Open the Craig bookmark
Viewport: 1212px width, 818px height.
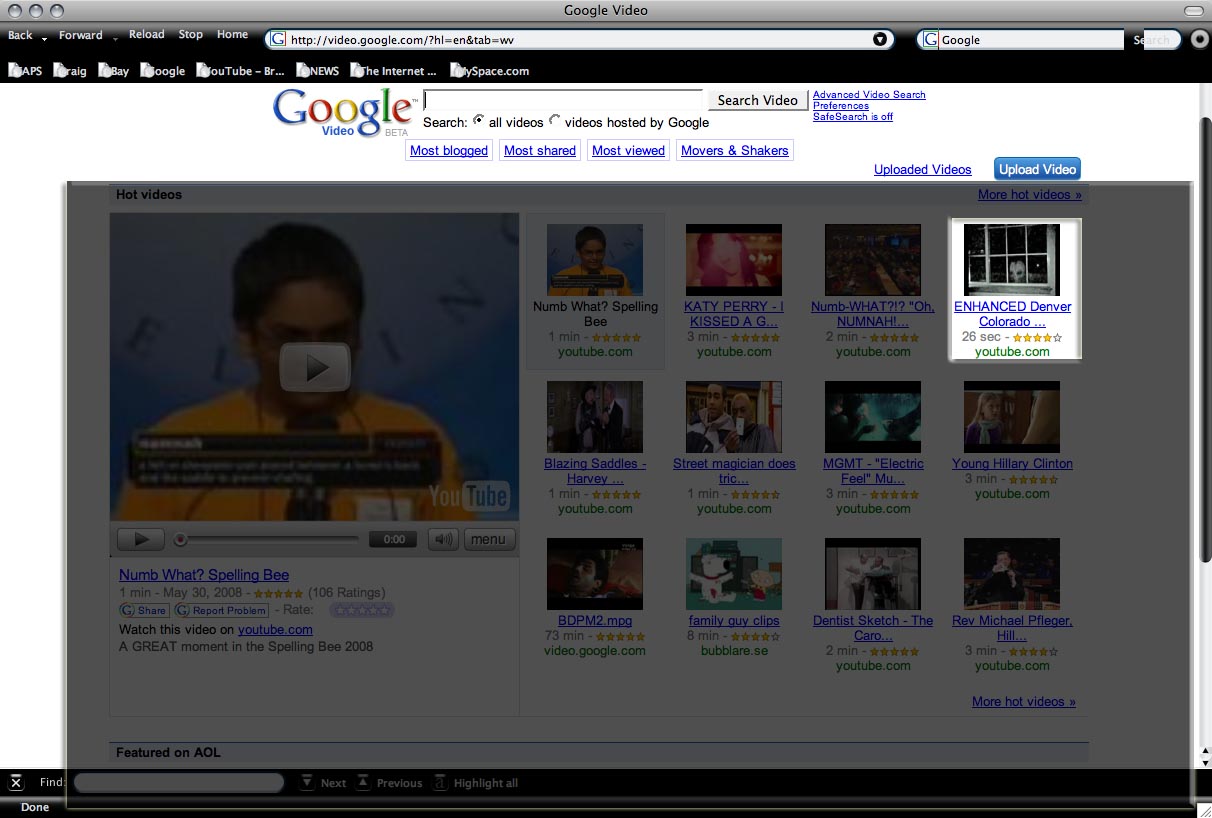point(70,71)
